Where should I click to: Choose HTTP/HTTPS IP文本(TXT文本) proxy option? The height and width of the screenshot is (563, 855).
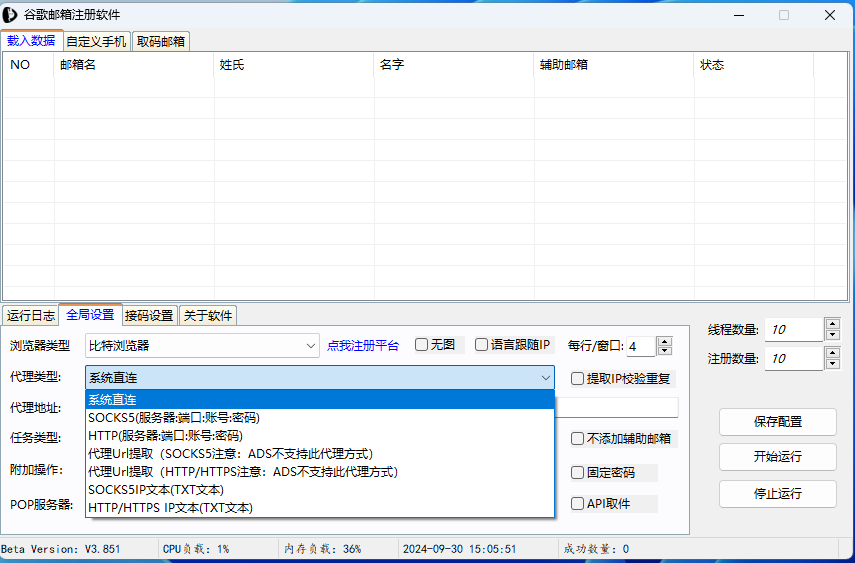pyautogui.click(x=170, y=508)
